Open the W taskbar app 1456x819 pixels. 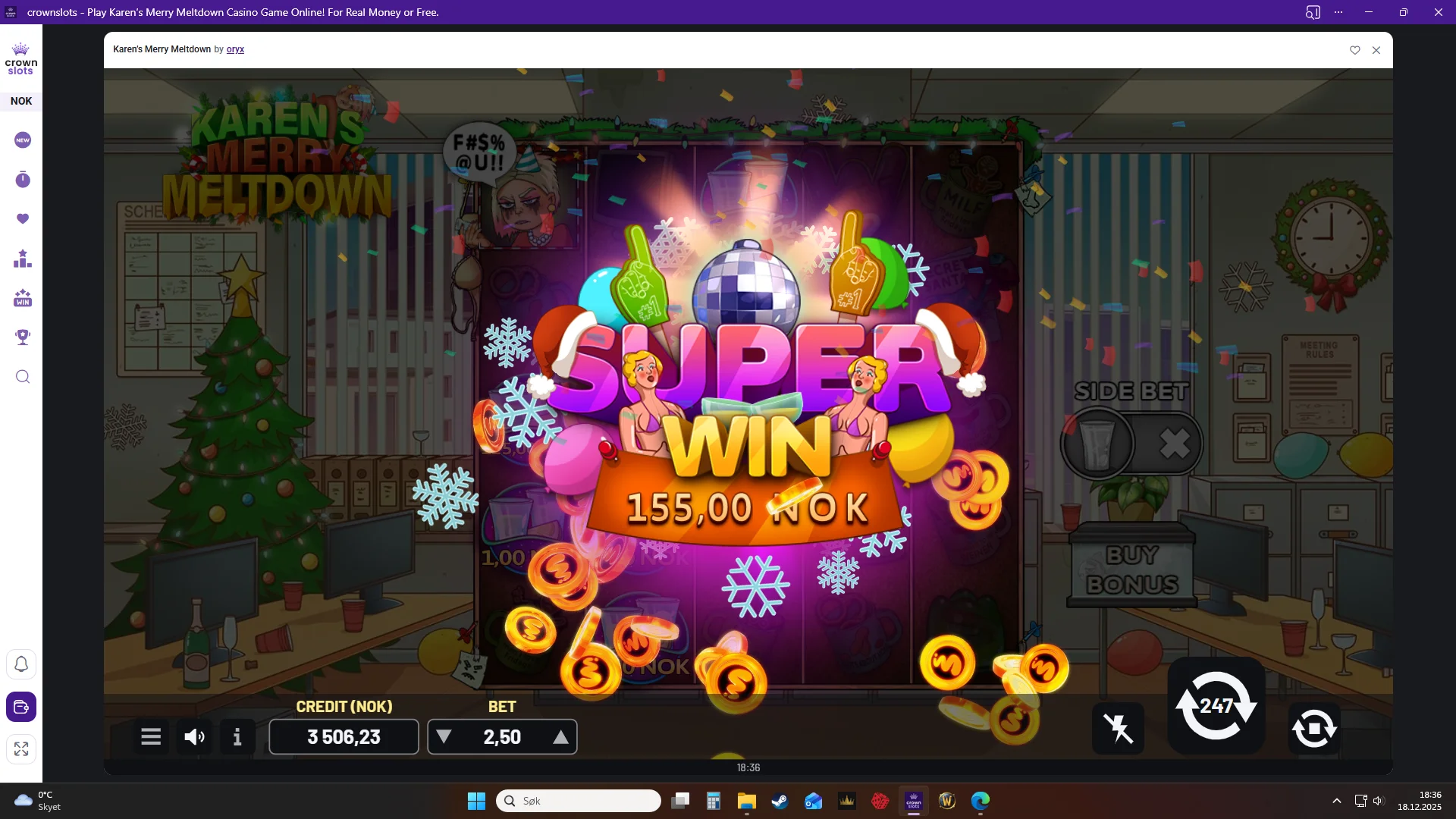pyautogui.click(x=947, y=801)
